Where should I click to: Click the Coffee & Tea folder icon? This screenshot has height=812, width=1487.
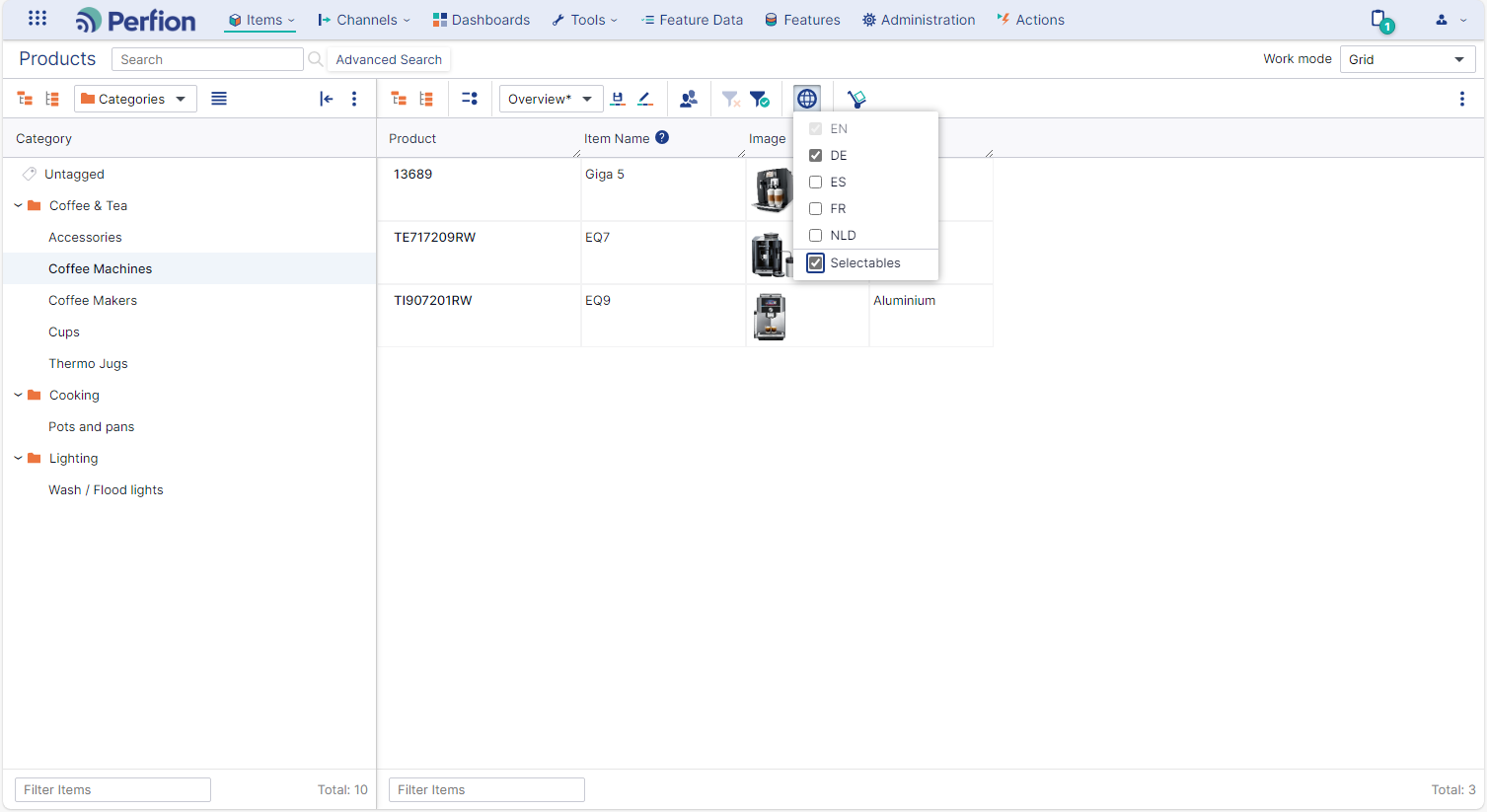click(35, 205)
